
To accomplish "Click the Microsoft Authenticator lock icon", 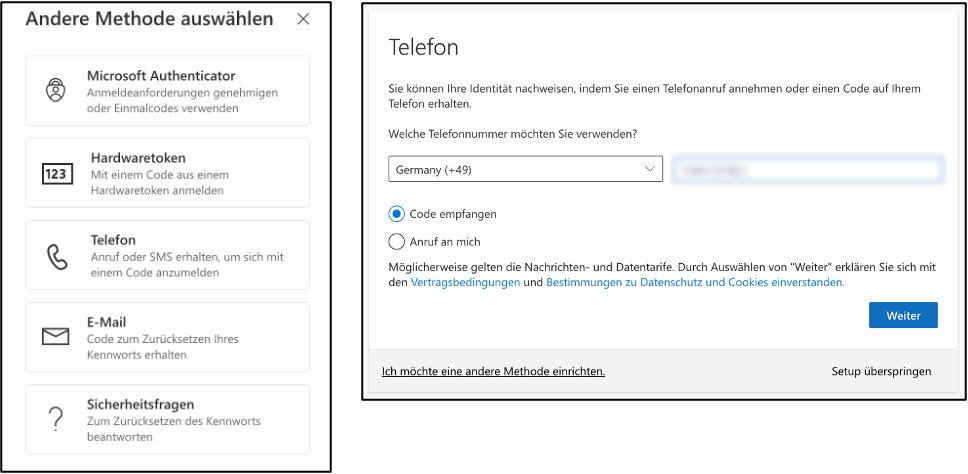I will 56,91.
